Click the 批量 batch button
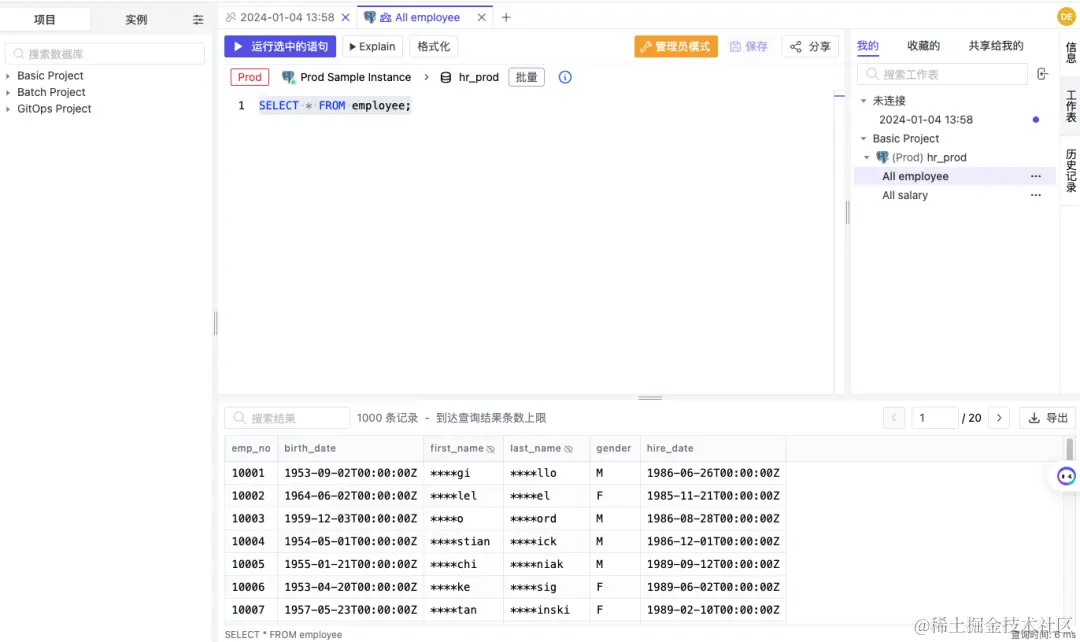The width and height of the screenshot is (1080, 642). (x=526, y=77)
